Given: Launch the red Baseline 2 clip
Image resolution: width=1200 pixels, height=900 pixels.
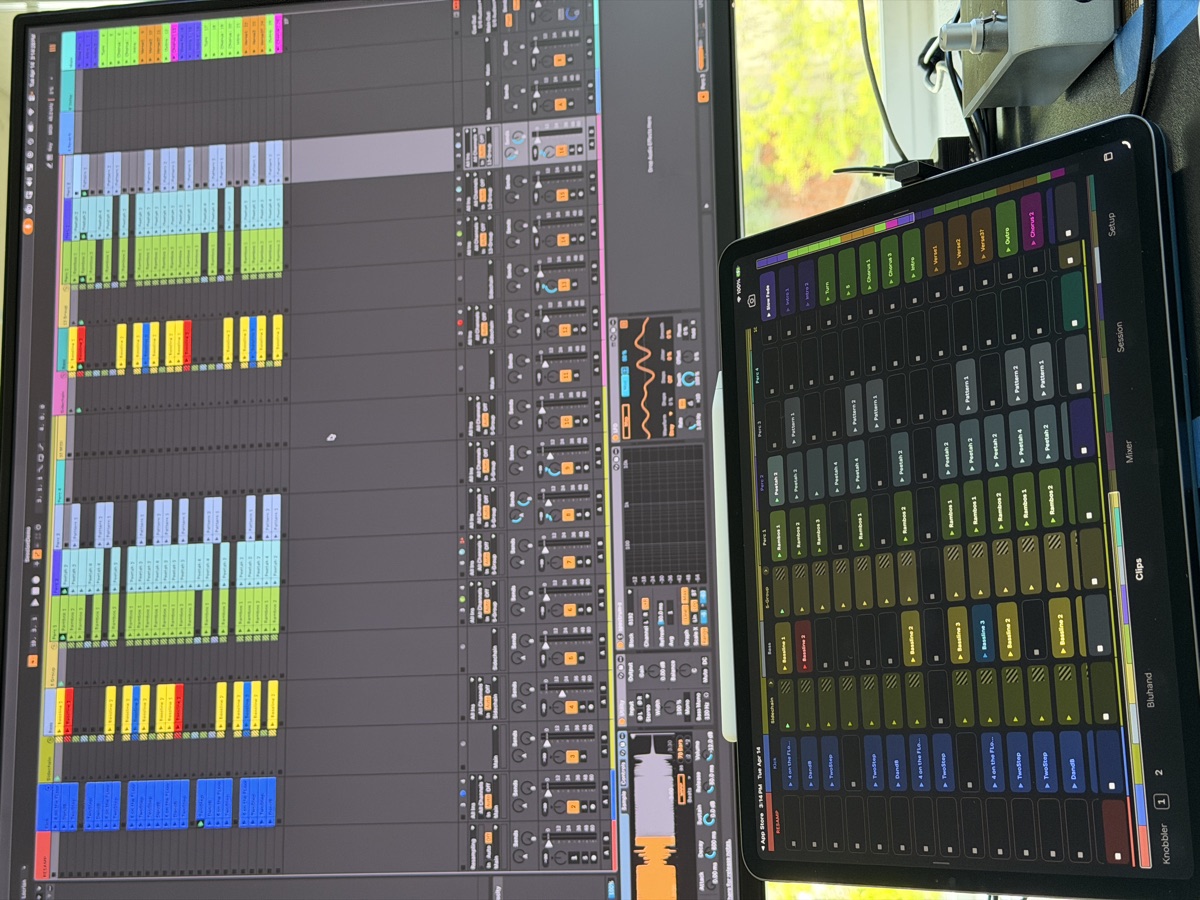Looking at the screenshot, I should 803,647.
